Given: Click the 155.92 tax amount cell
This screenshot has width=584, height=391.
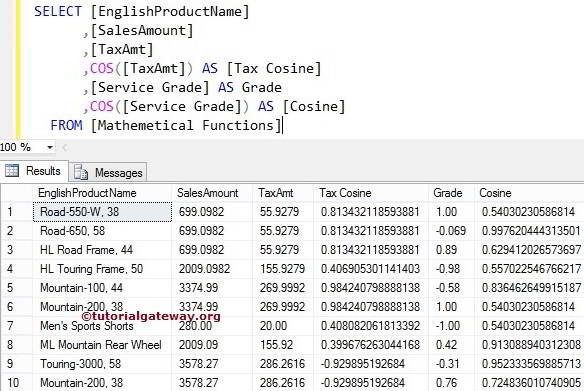Looking at the screenshot, I should click(283, 345).
